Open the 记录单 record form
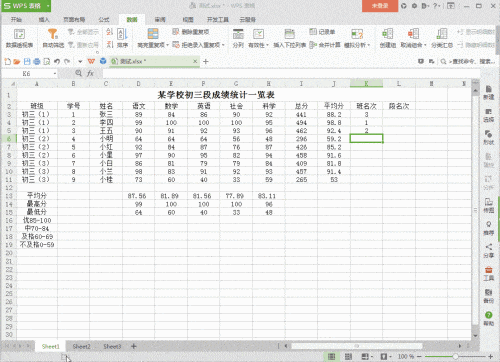500x362 pixels. pos(322,32)
